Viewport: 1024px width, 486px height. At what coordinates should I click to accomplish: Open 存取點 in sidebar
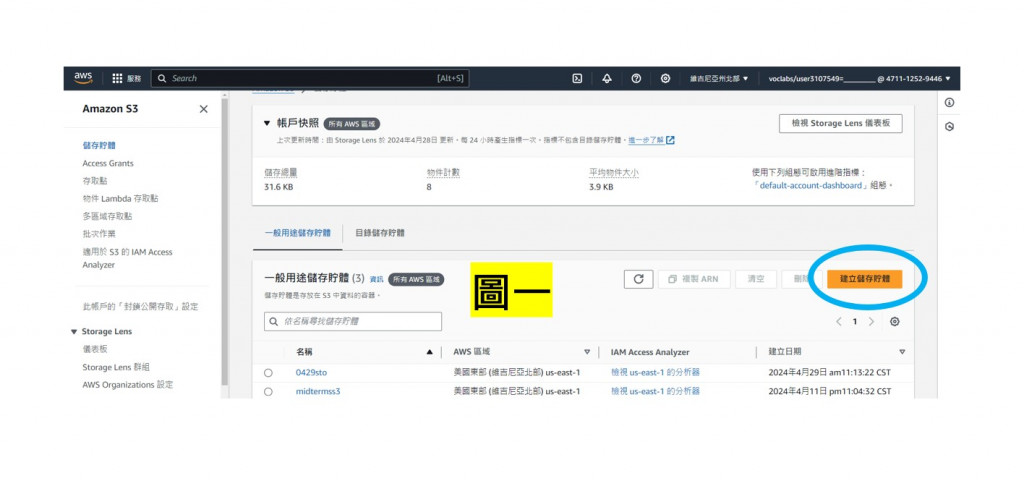tap(95, 181)
